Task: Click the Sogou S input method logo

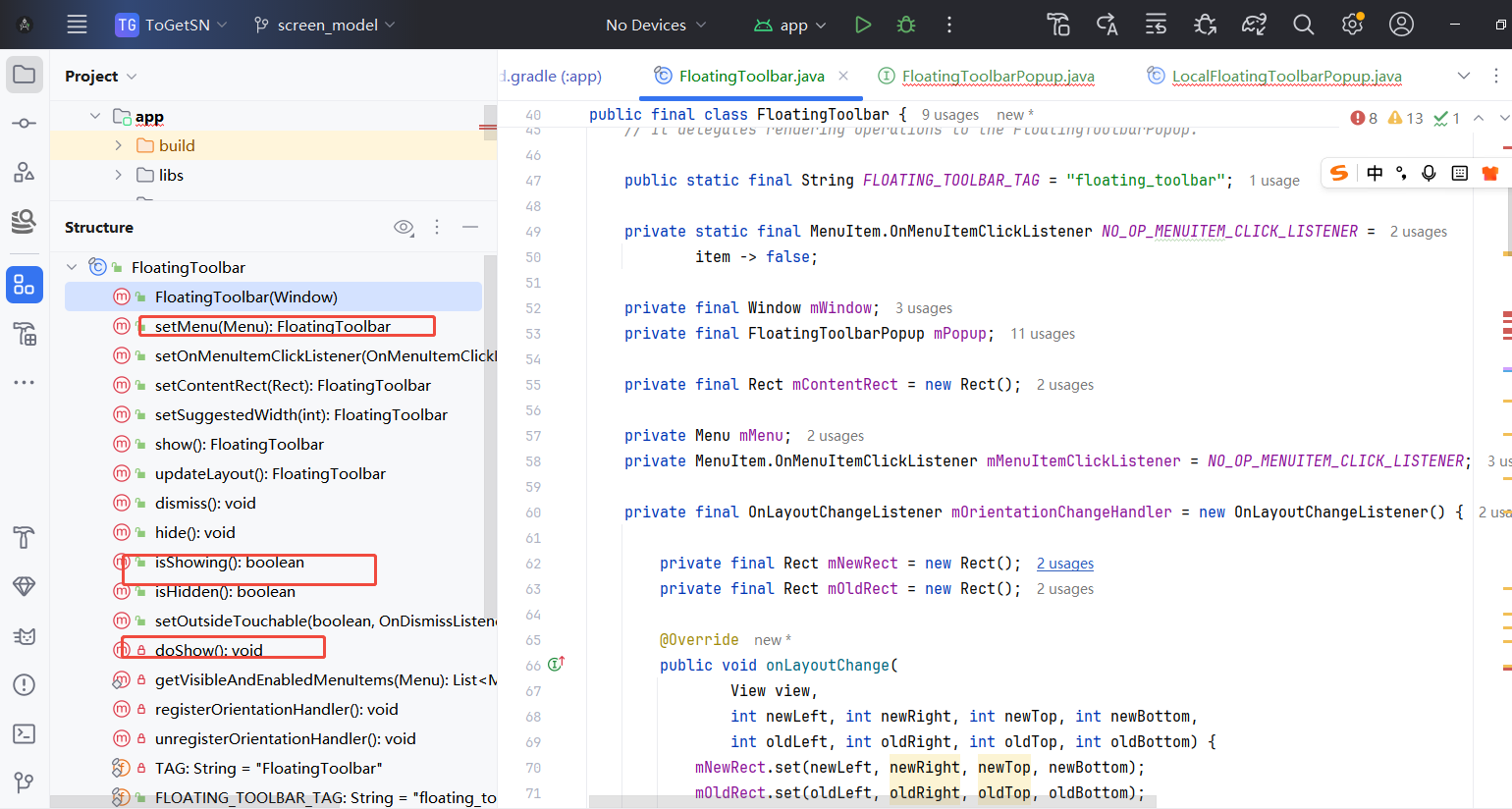Action: (x=1339, y=173)
